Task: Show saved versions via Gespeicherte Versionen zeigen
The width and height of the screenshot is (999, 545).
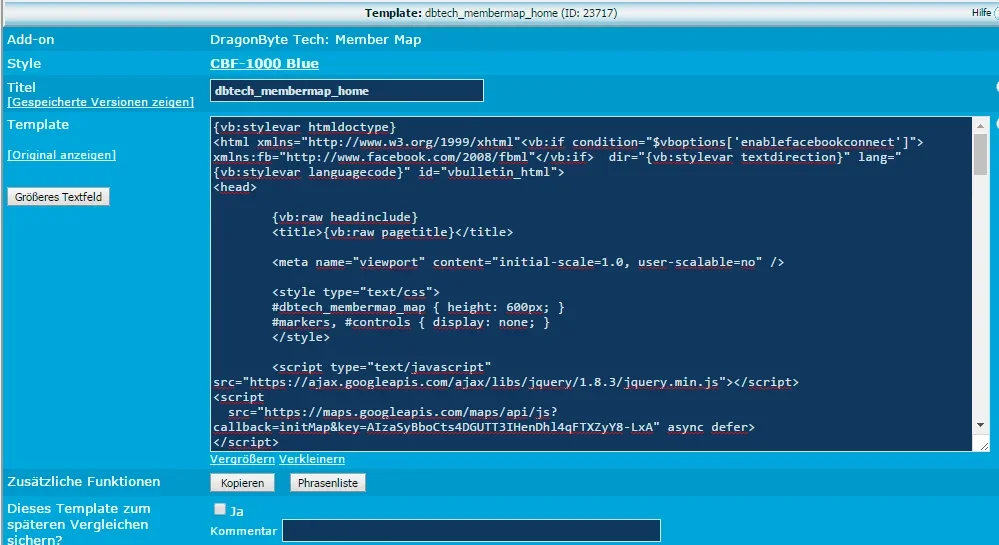Action: click(101, 102)
